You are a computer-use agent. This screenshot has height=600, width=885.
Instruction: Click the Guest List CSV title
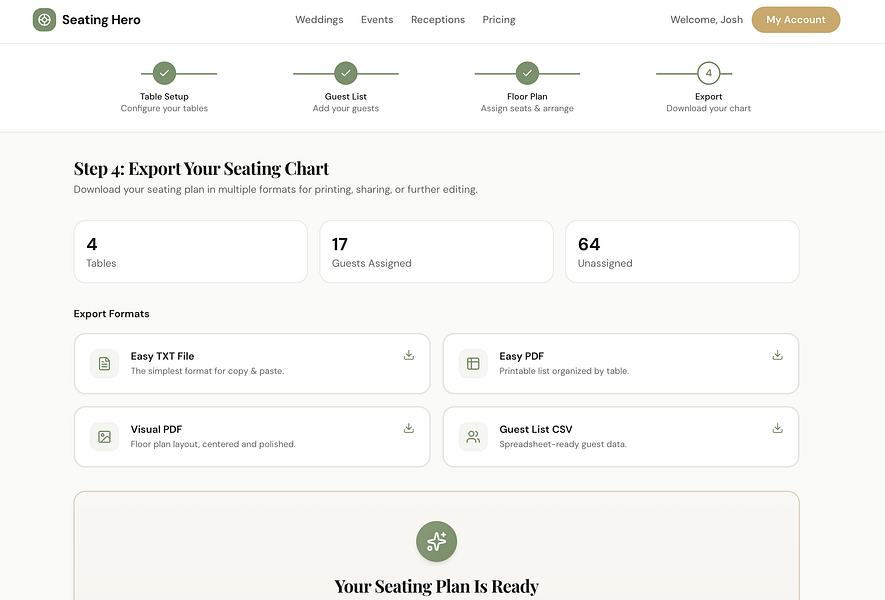(536, 430)
